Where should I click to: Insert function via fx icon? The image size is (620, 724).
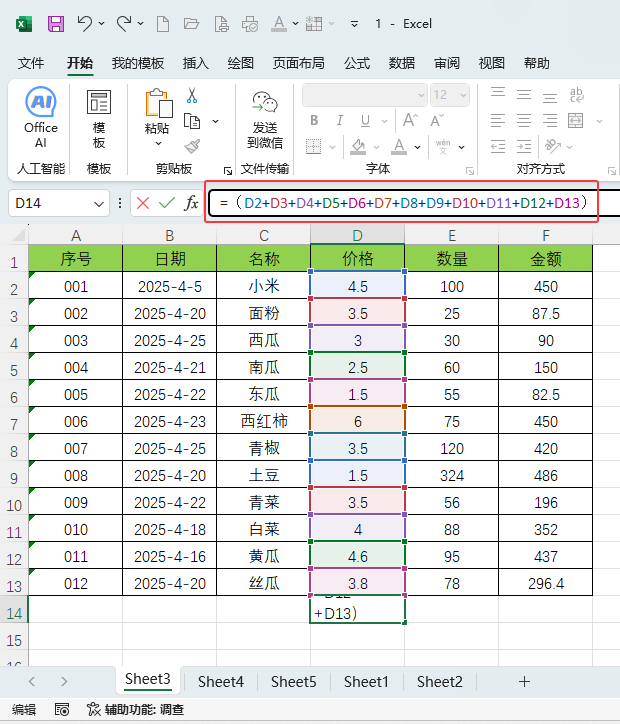(x=191, y=203)
